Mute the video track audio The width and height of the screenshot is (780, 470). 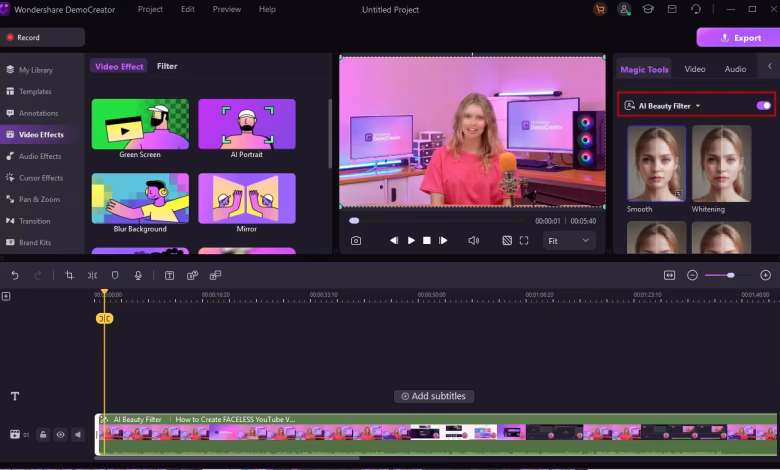[x=78, y=435]
